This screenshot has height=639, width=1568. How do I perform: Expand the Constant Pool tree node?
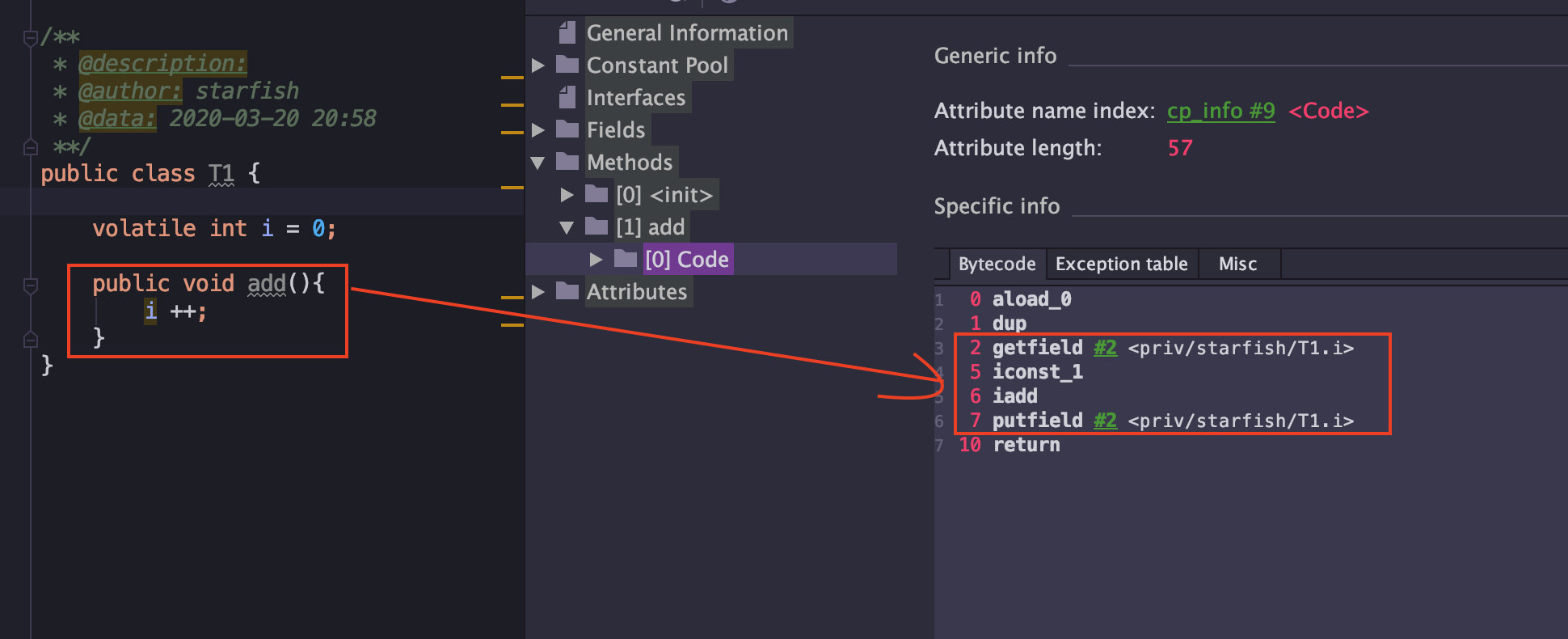[x=538, y=66]
